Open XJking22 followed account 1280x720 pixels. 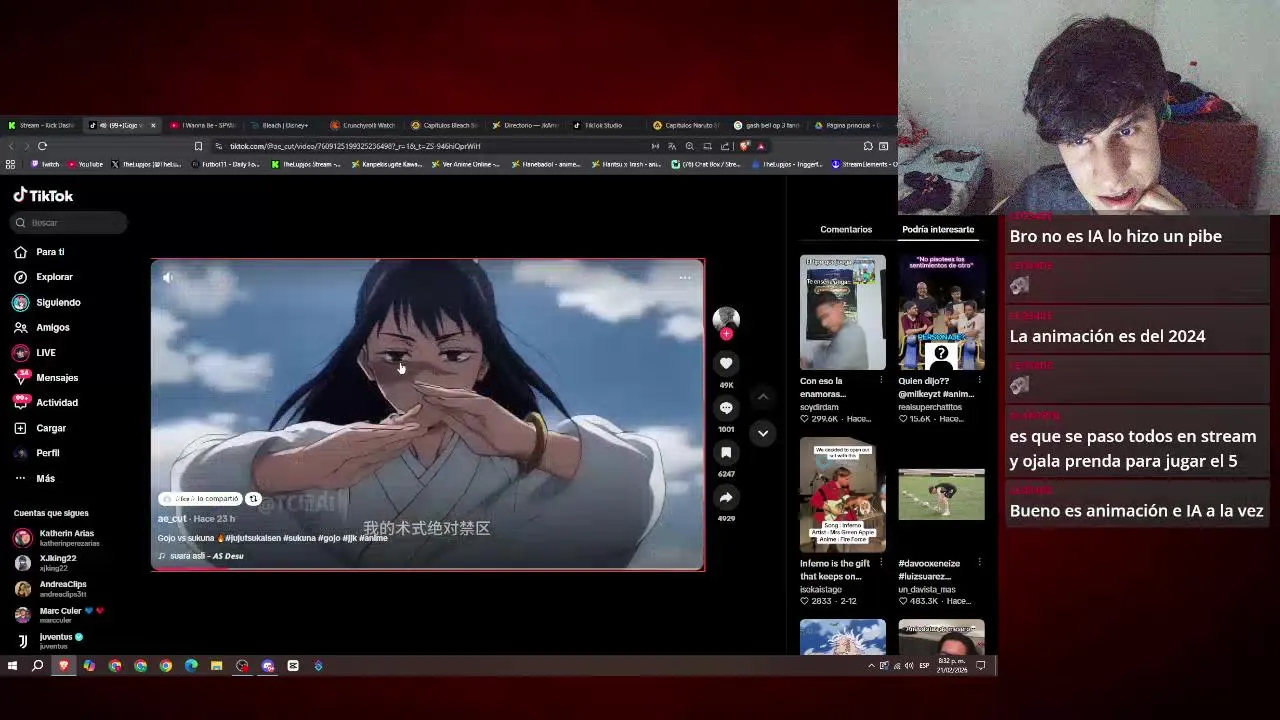point(46,562)
